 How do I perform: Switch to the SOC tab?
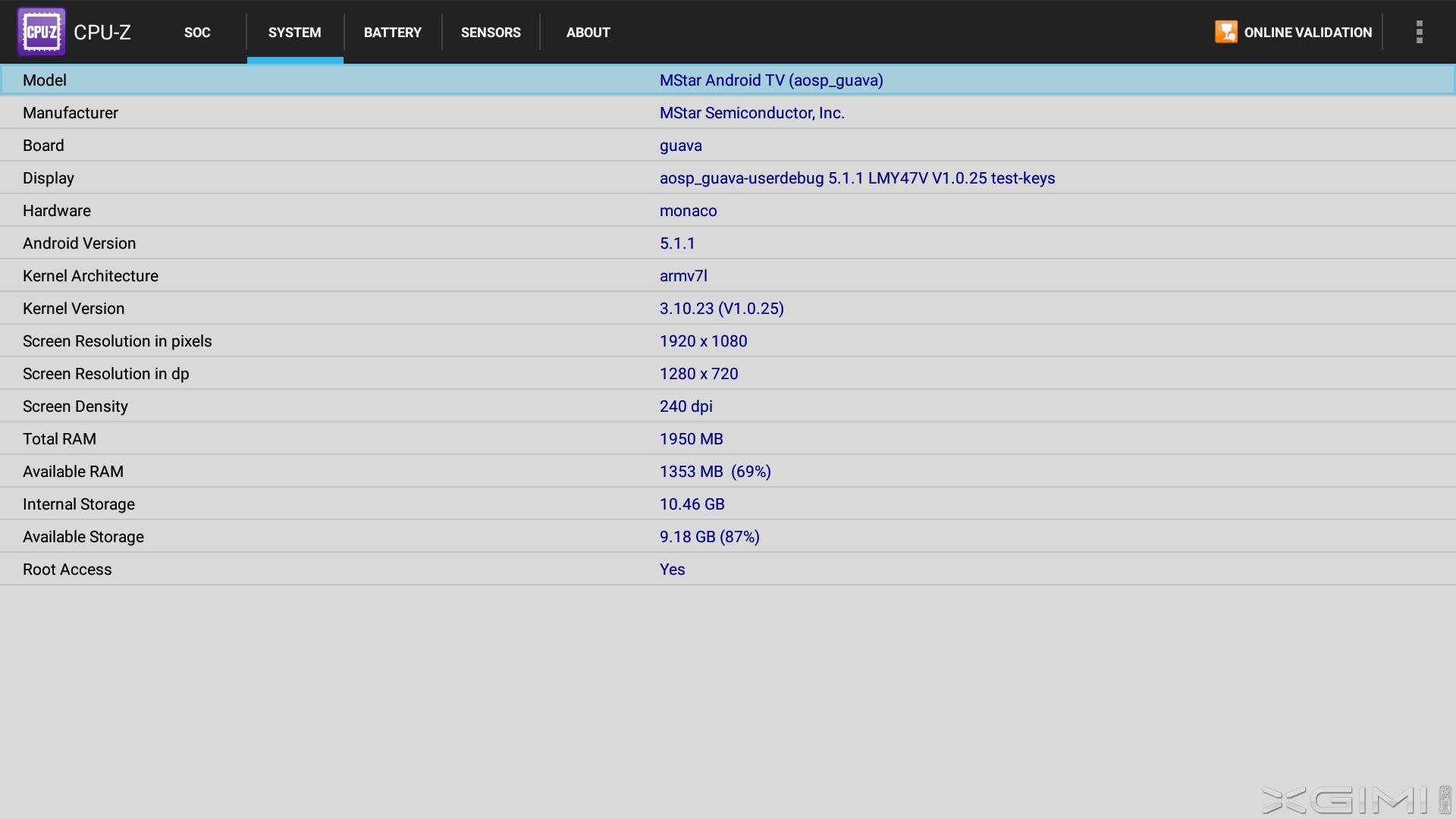pyautogui.click(x=197, y=33)
